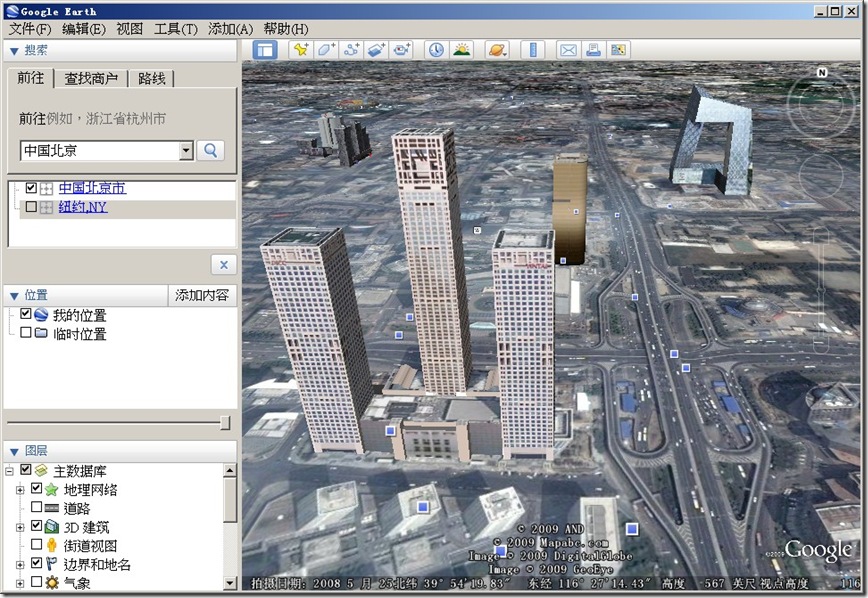Select the 前往 tab

30,78
